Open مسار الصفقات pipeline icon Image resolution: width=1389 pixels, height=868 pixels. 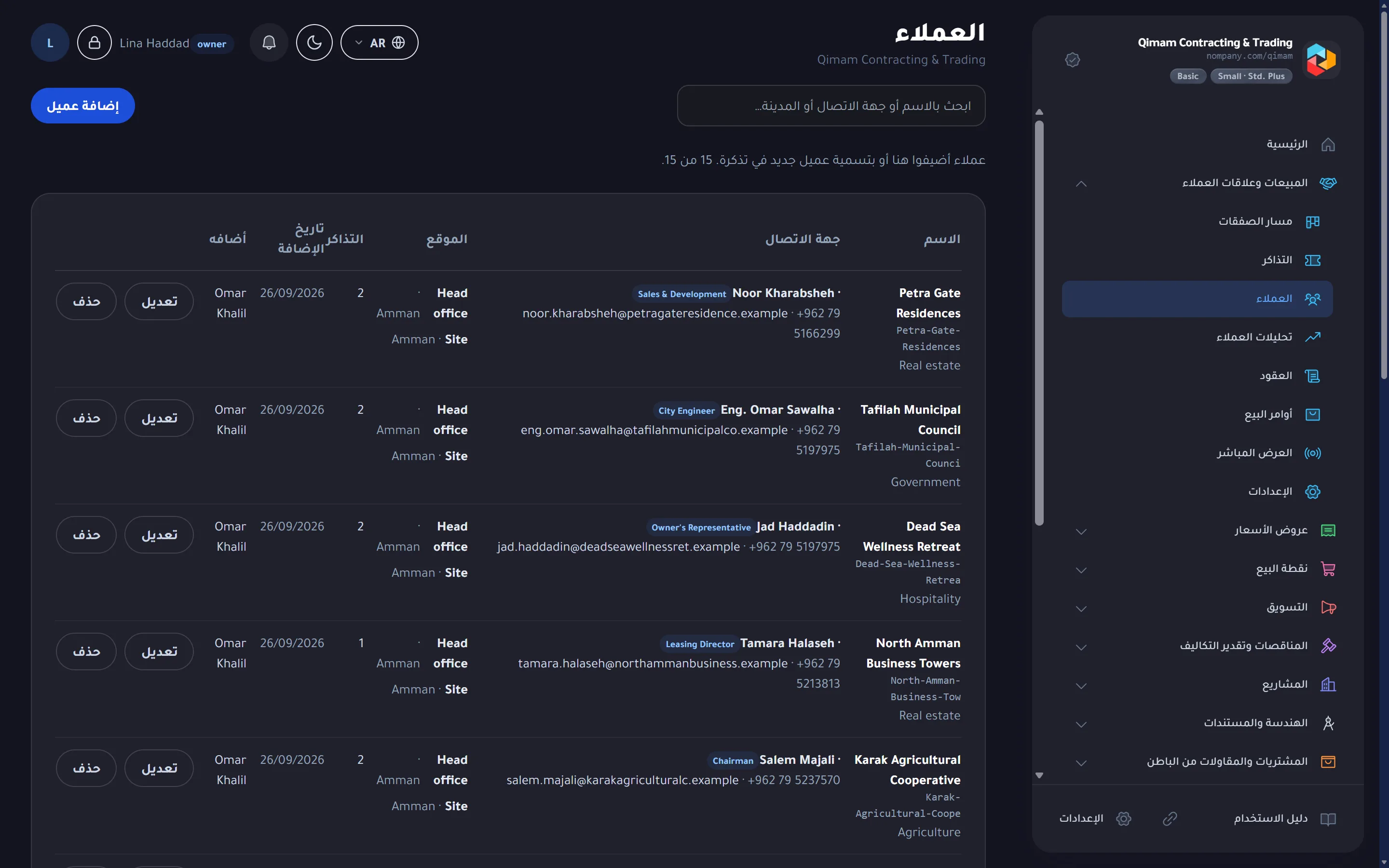[x=1312, y=222]
